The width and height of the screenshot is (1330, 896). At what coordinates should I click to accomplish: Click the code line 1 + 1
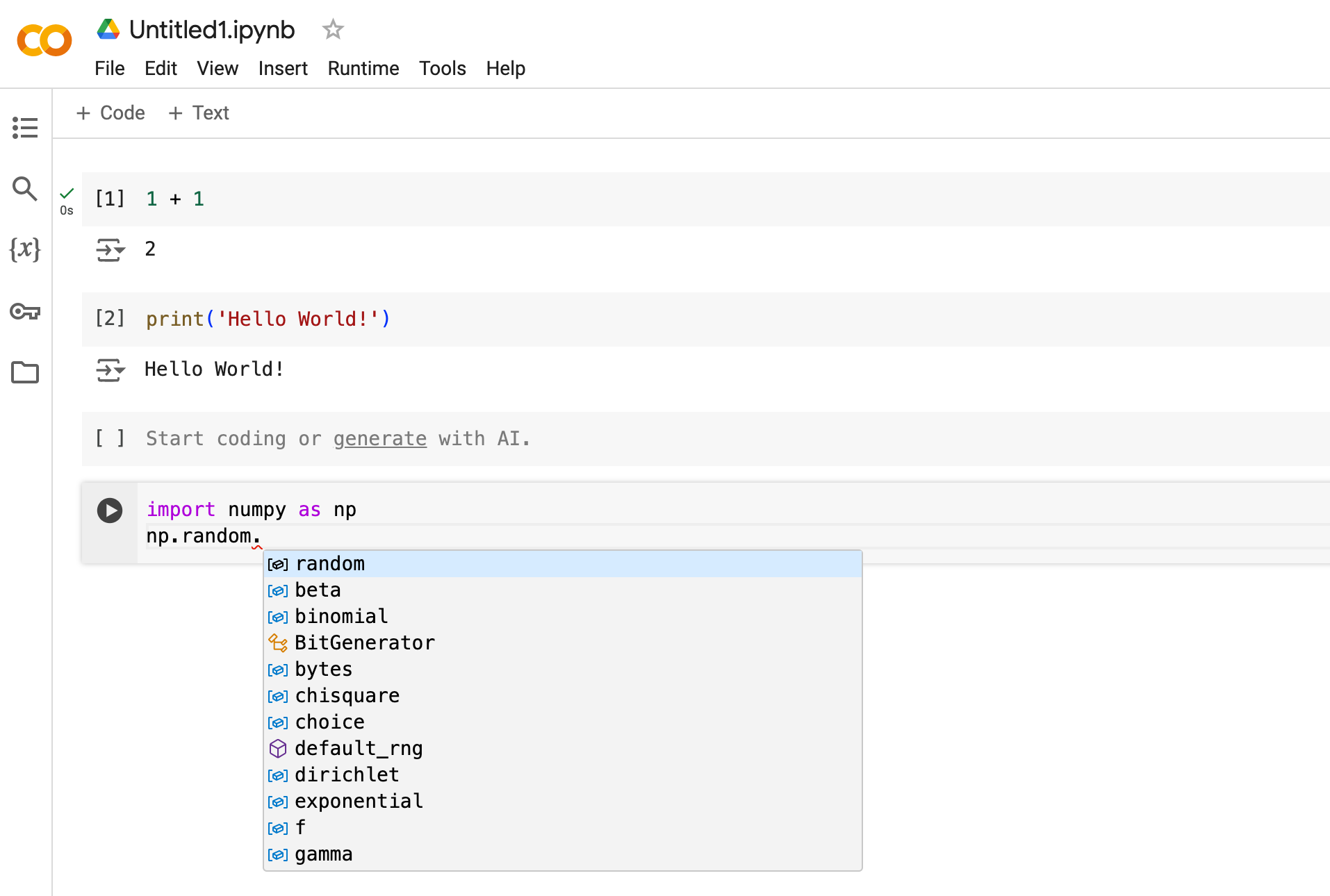(x=175, y=199)
